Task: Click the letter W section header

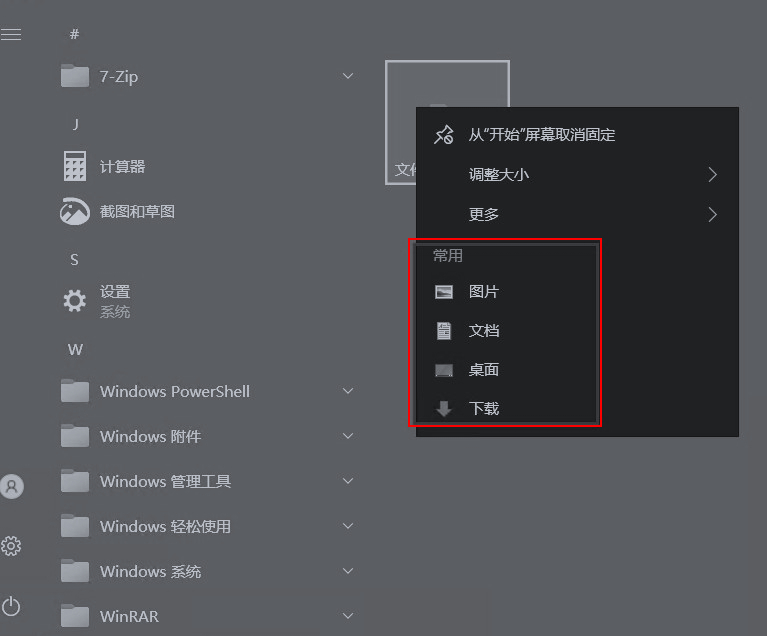Action: point(75,350)
